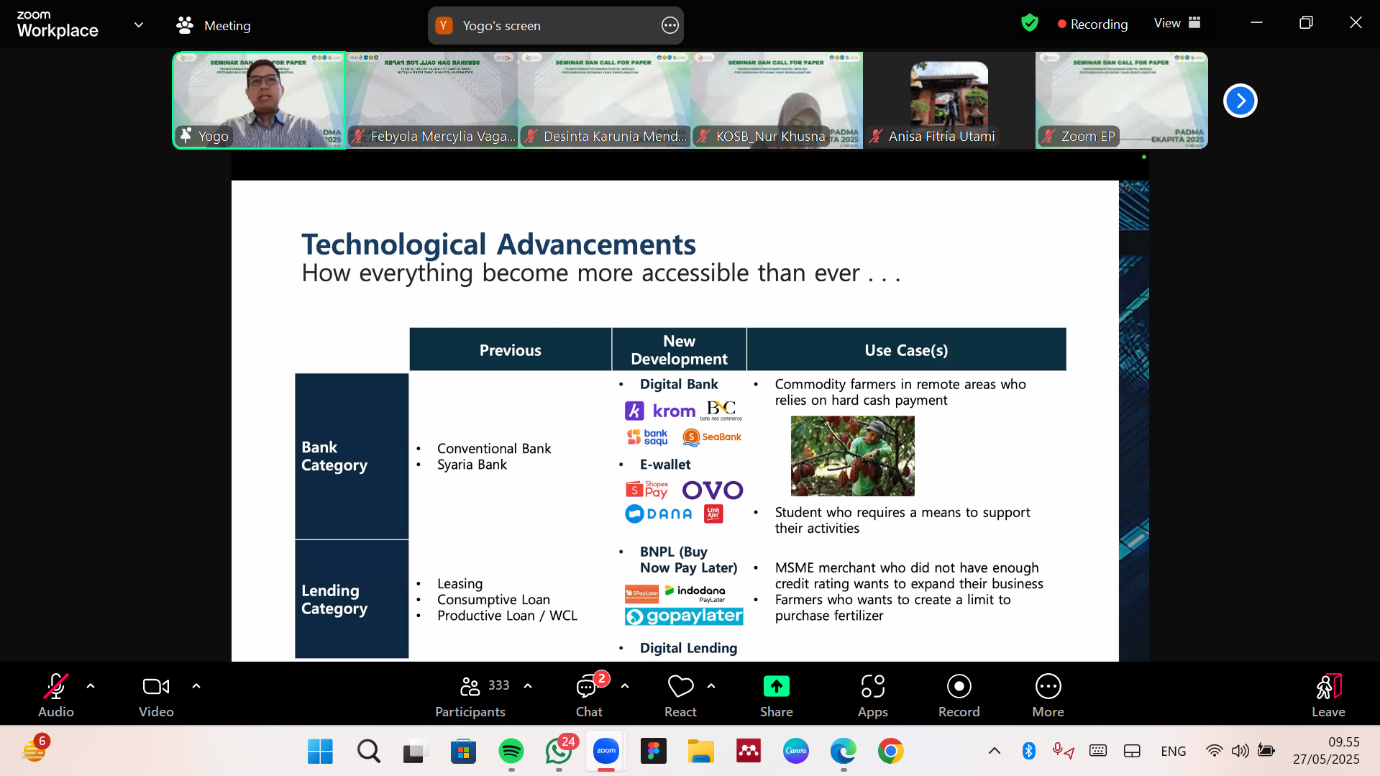The height and width of the screenshot is (776, 1380).
Task: Click the green Share screen button
Action: coord(776,695)
